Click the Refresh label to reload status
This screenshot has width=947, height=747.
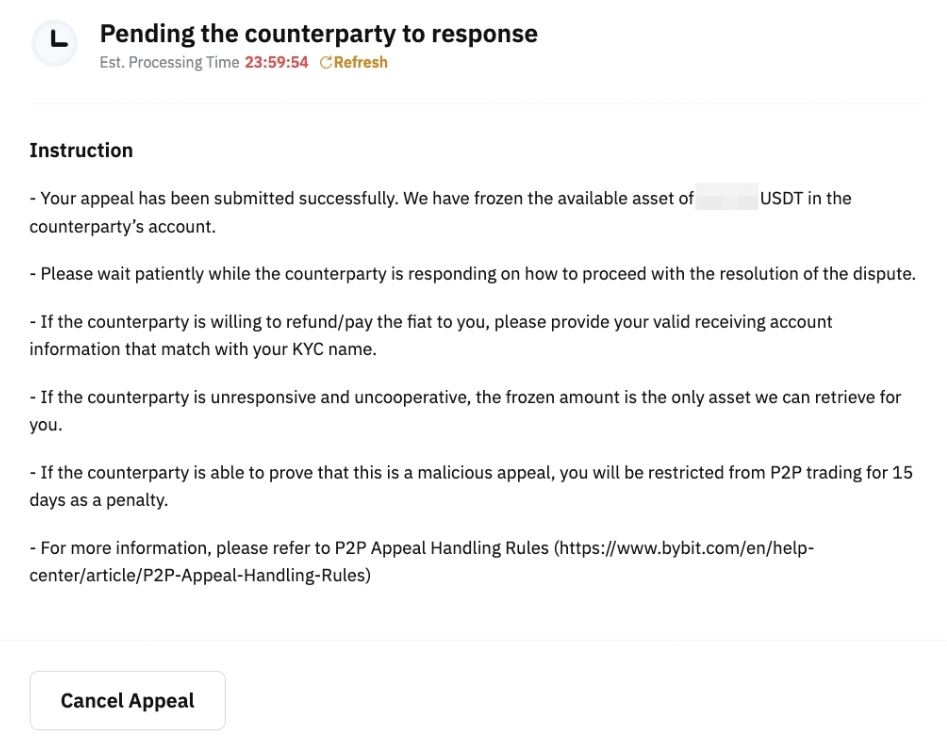point(358,62)
